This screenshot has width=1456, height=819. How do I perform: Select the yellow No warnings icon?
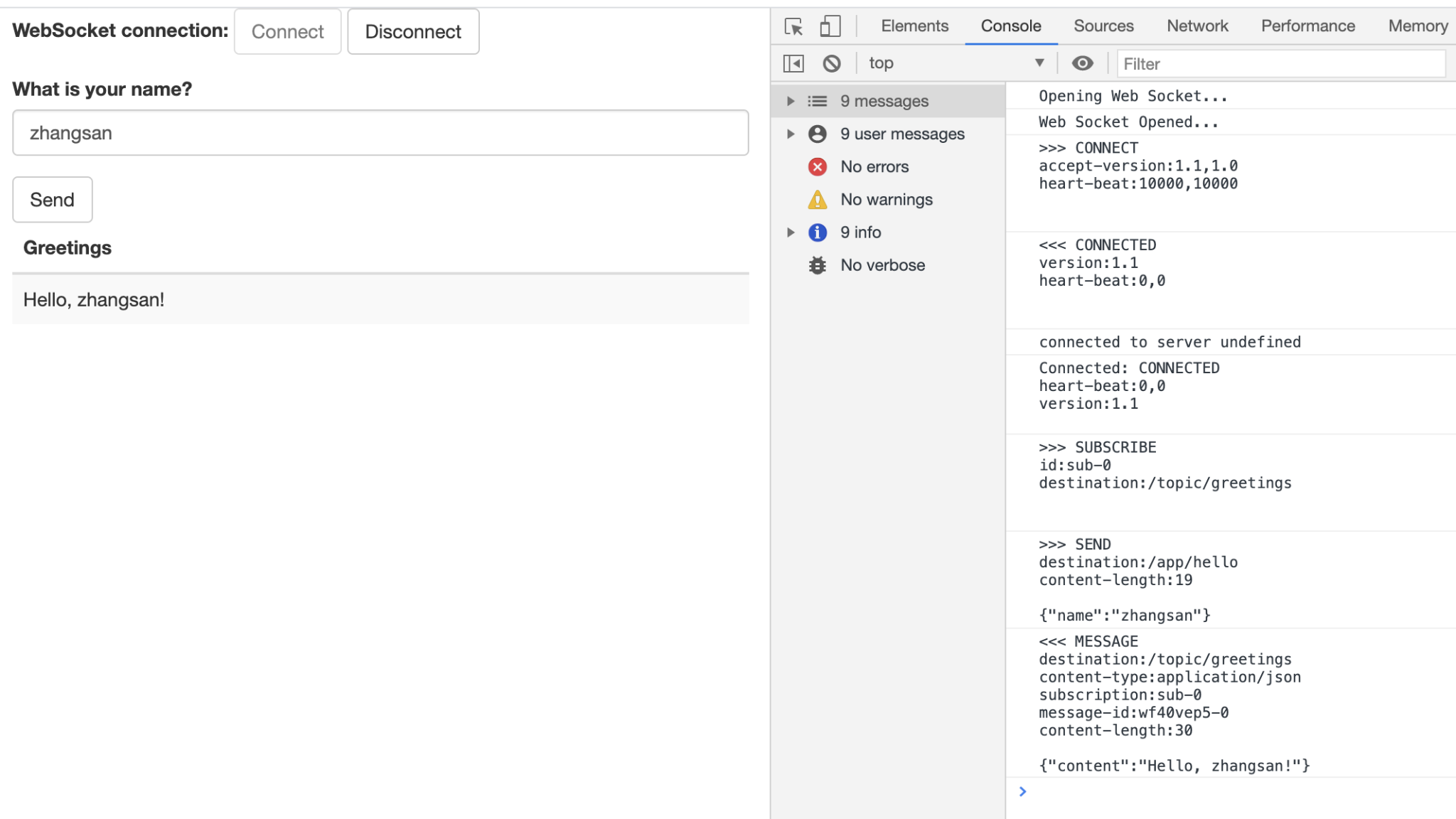[x=818, y=200]
